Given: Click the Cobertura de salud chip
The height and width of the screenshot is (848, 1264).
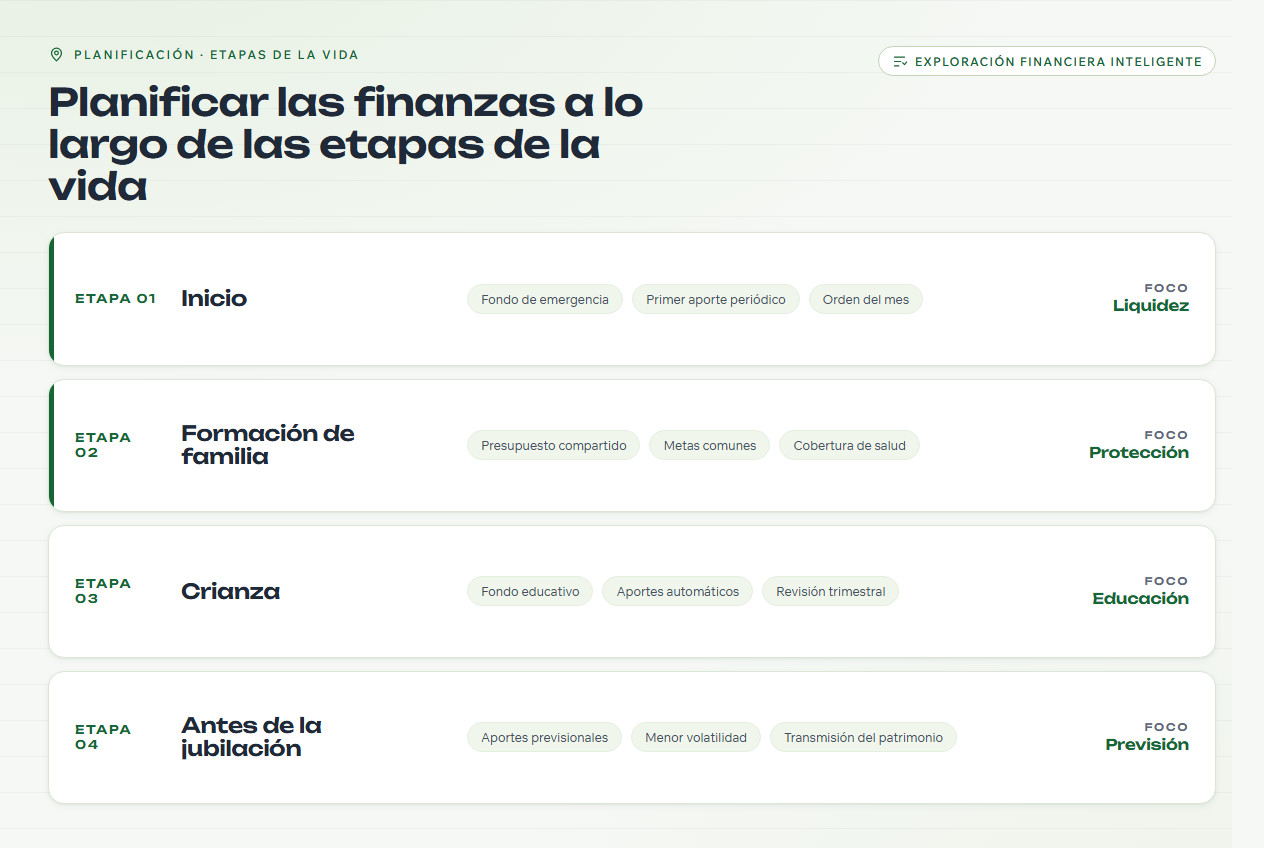Looking at the screenshot, I should click(x=850, y=445).
